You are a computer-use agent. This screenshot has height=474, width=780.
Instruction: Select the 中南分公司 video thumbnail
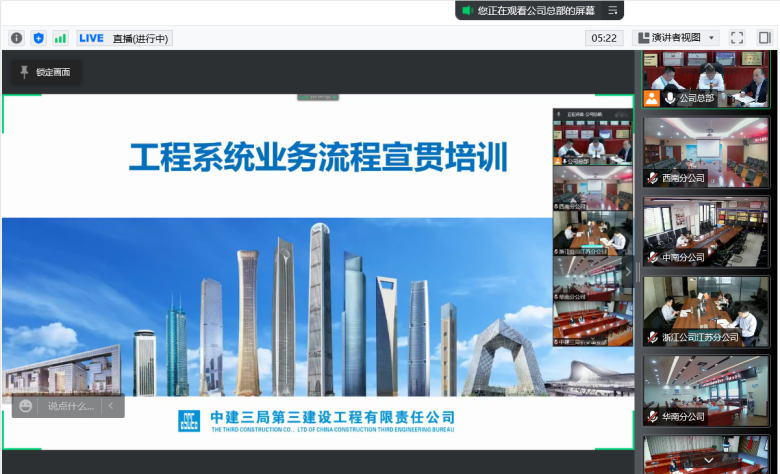click(x=706, y=231)
